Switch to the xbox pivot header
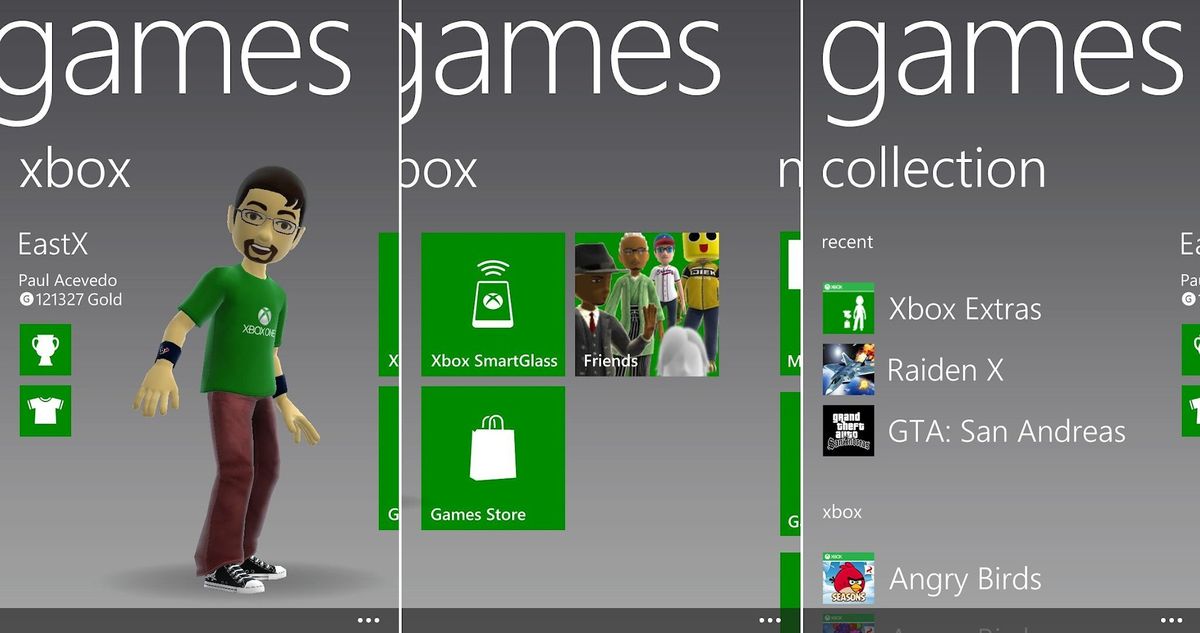The width and height of the screenshot is (1200, 633). click(x=74, y=169)
